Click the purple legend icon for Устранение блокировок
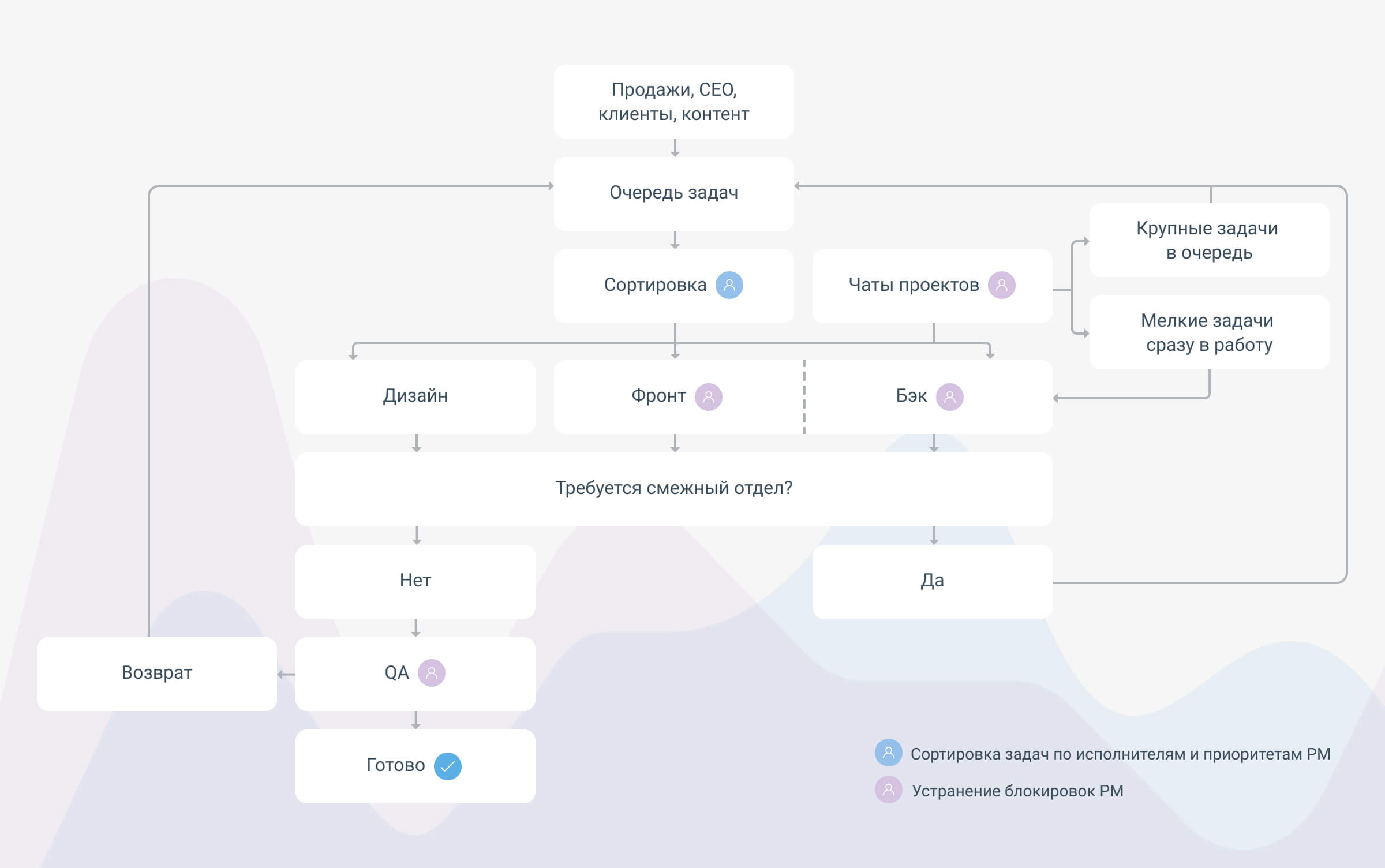Image resolution: width=1385 pixels, height=868 pixels. 889,790
